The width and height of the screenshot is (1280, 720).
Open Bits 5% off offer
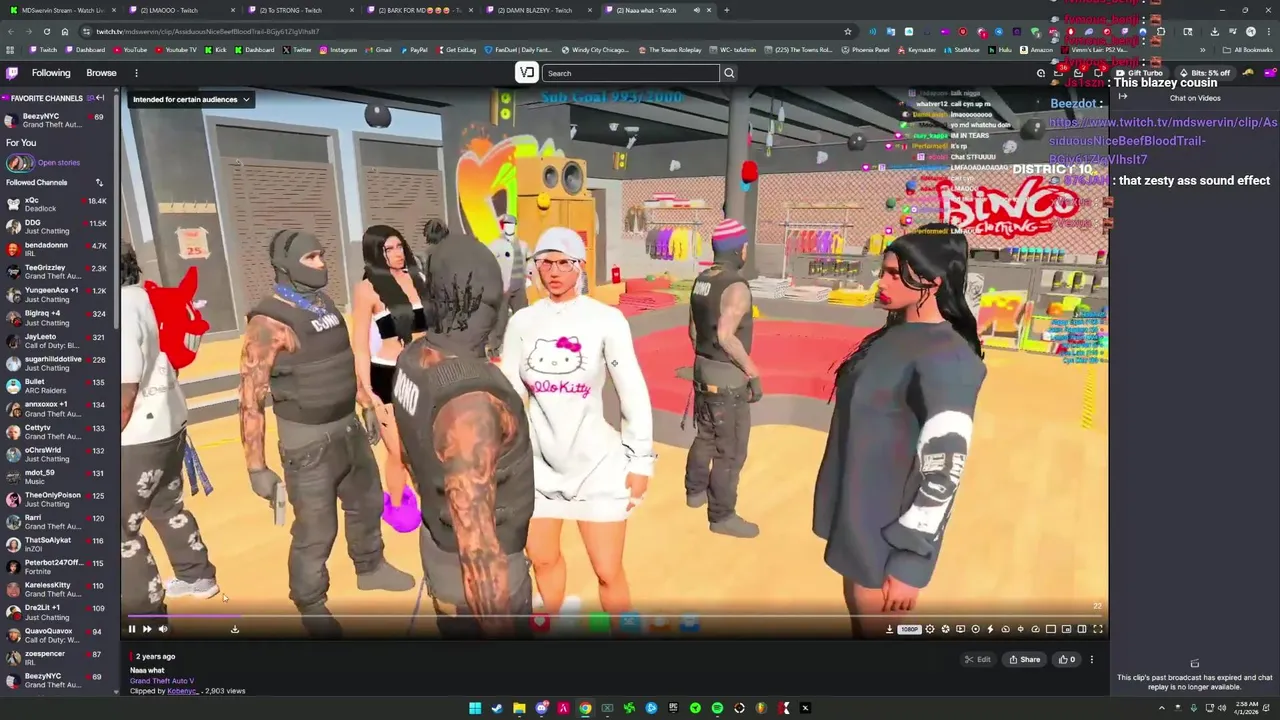tap(1205, 73)
